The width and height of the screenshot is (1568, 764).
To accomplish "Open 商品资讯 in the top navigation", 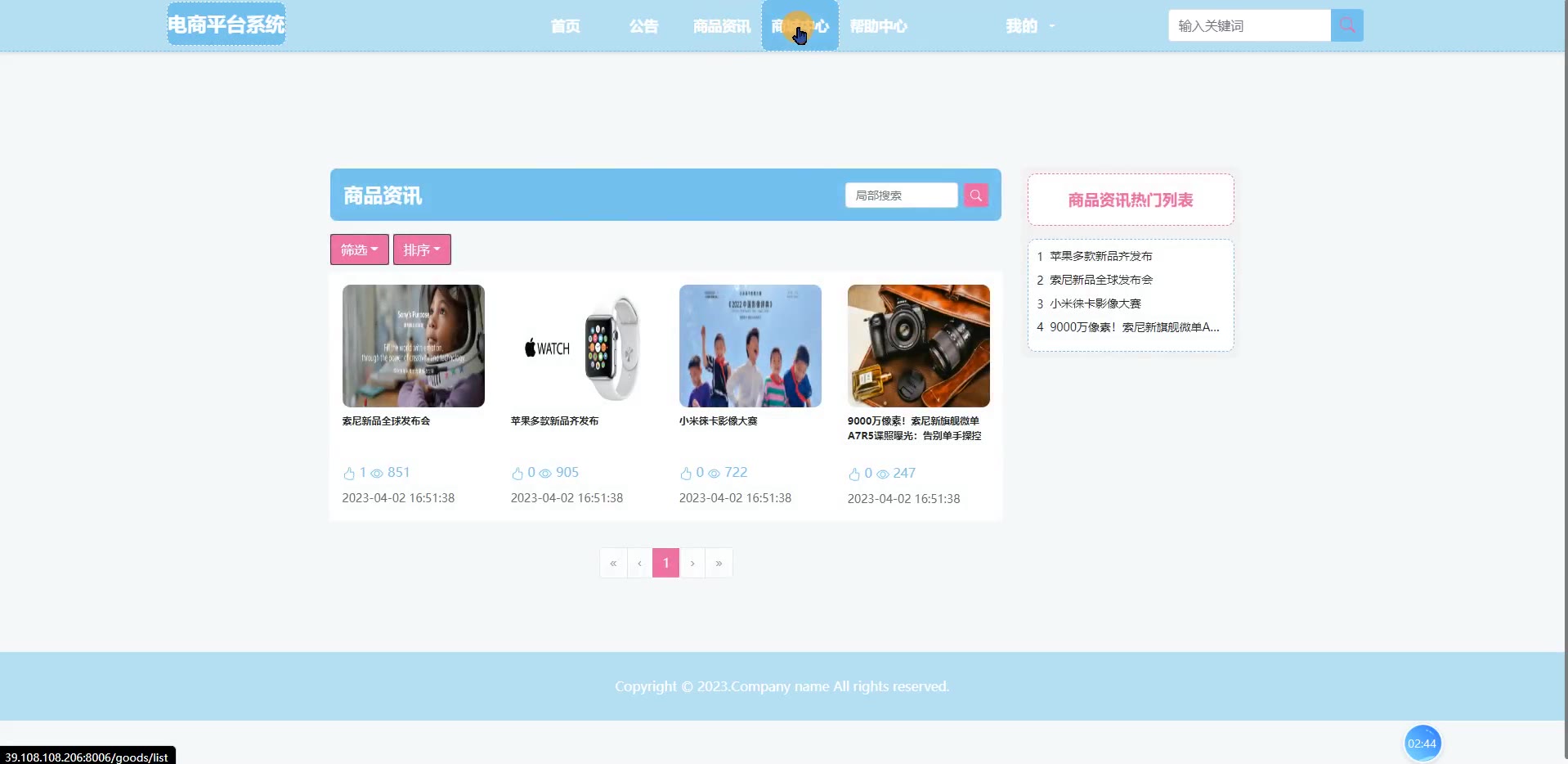I will coord(722,26).
